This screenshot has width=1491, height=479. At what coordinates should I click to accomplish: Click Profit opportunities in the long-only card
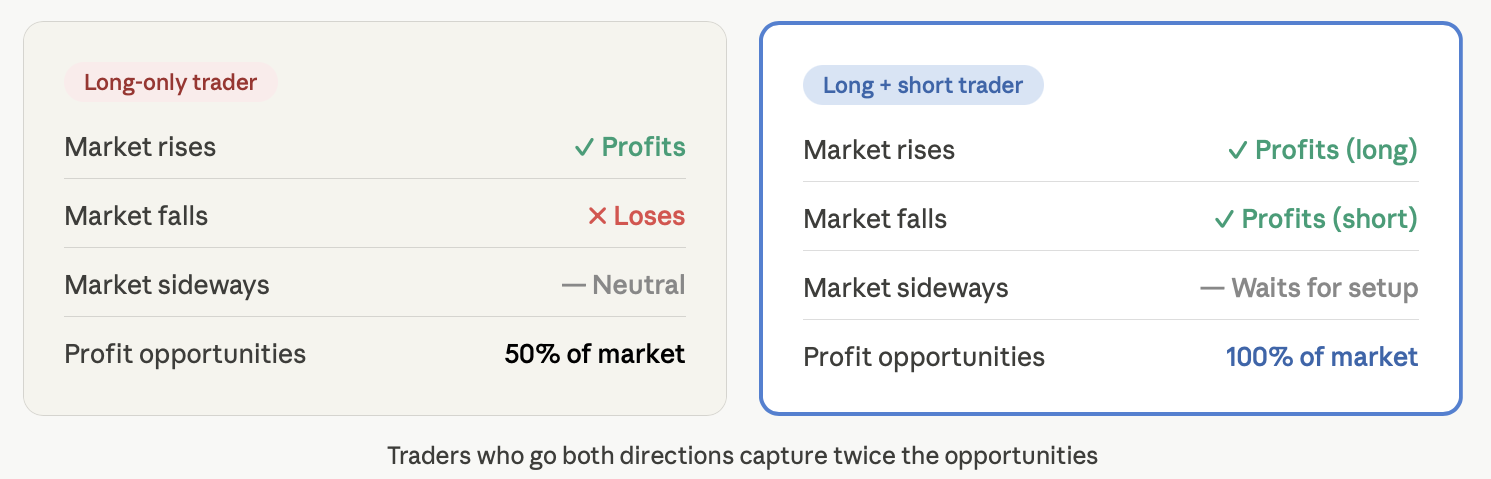point(185,354)
